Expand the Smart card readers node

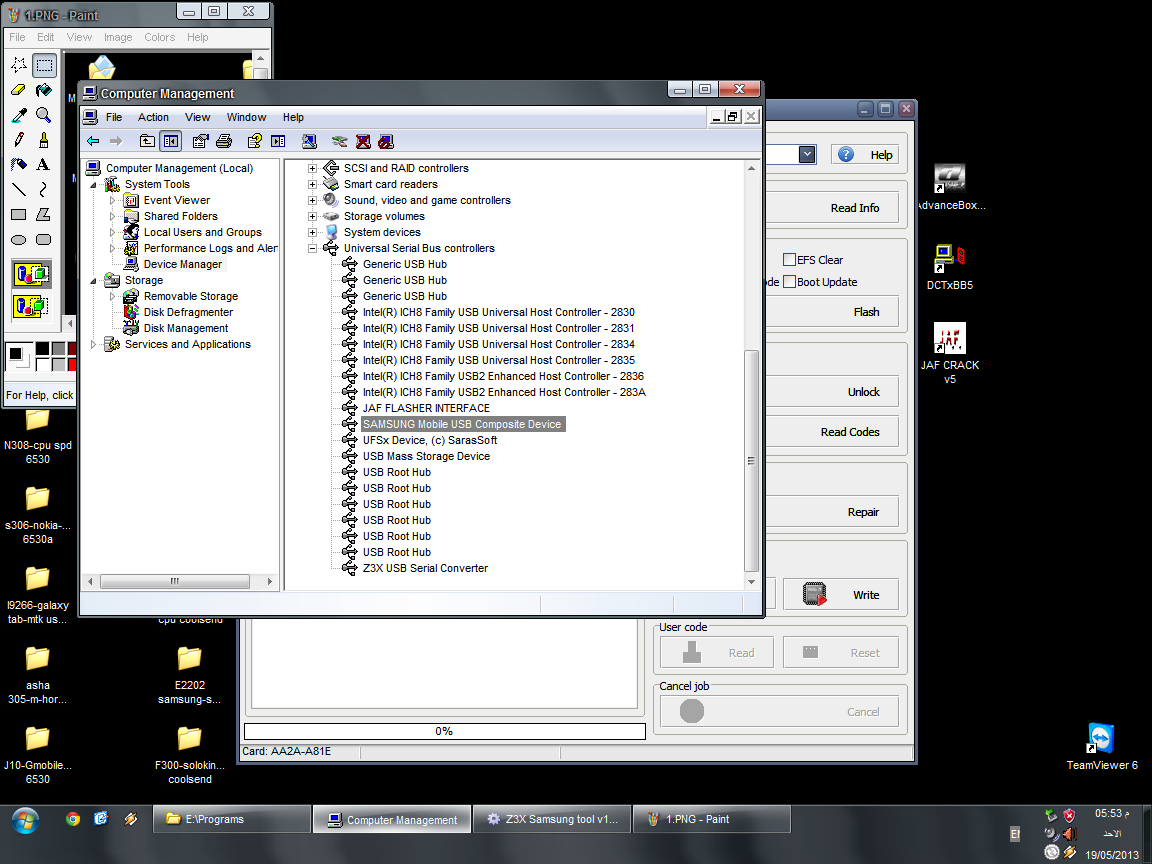pos(312,184)
